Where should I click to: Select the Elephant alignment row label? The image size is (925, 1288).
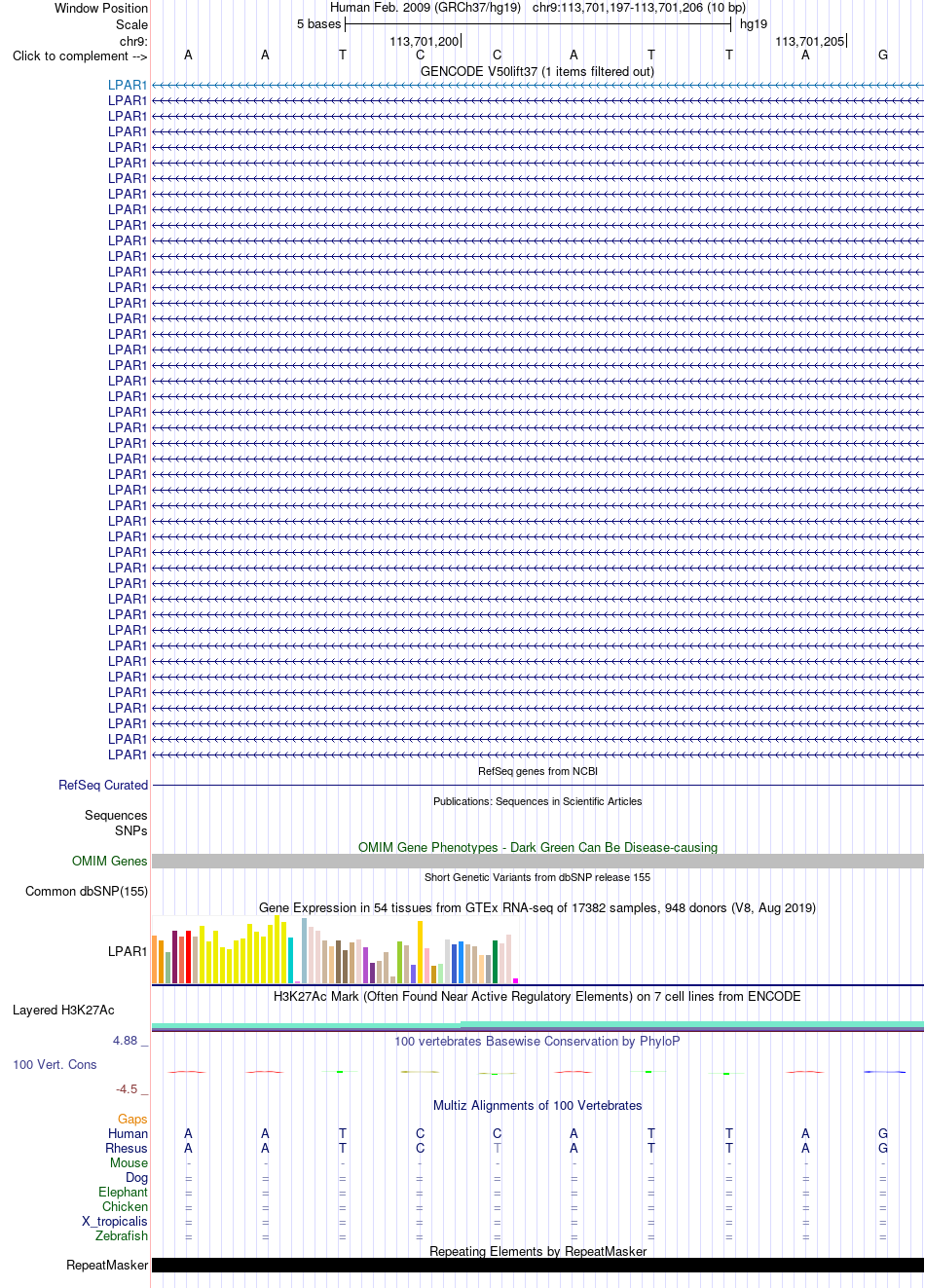point(123,1192)
